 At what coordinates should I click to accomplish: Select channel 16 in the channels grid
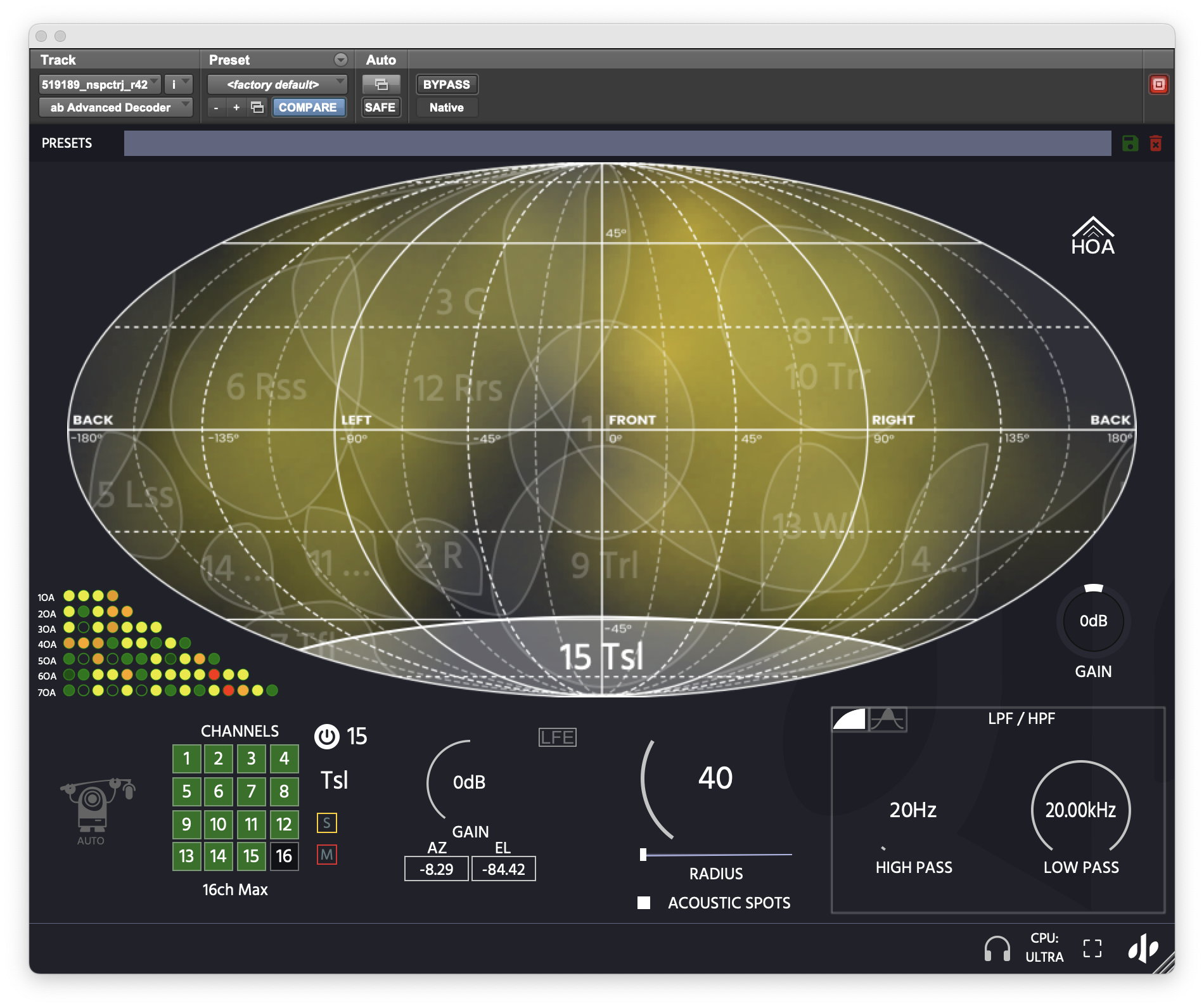tap(284, 856)
